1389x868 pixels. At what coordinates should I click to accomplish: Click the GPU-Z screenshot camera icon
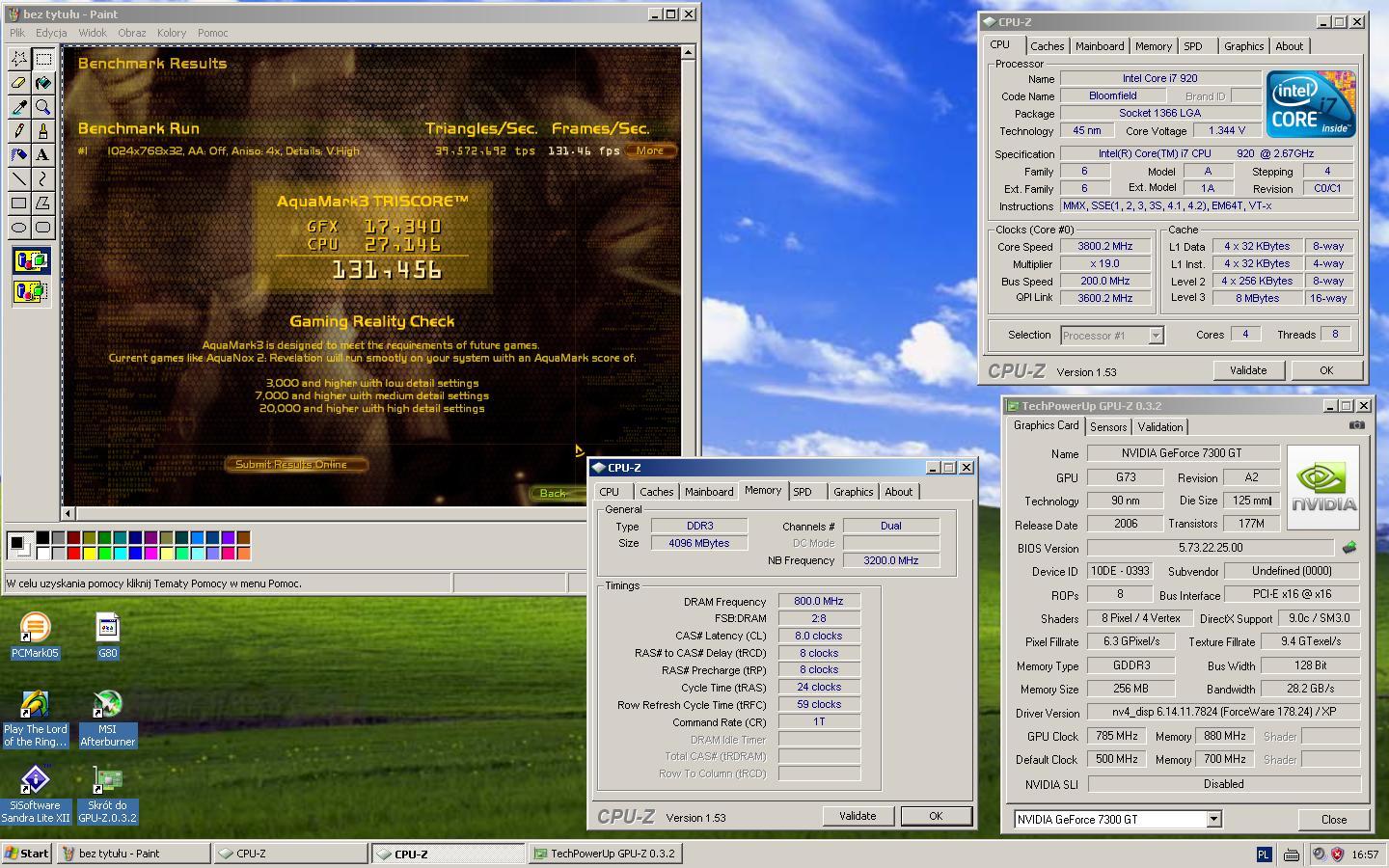coord(1356,424)
